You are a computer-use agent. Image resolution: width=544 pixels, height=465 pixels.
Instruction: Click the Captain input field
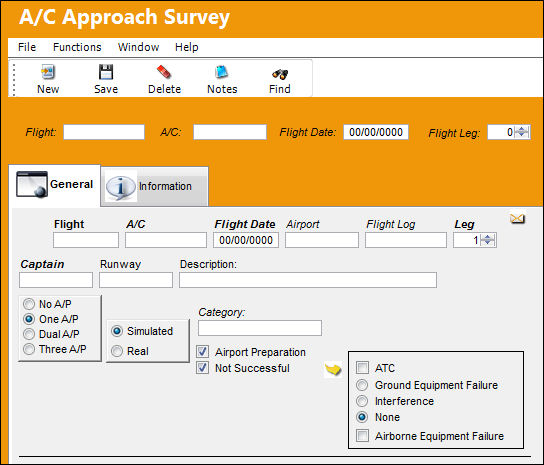click(x=56, y=280)
